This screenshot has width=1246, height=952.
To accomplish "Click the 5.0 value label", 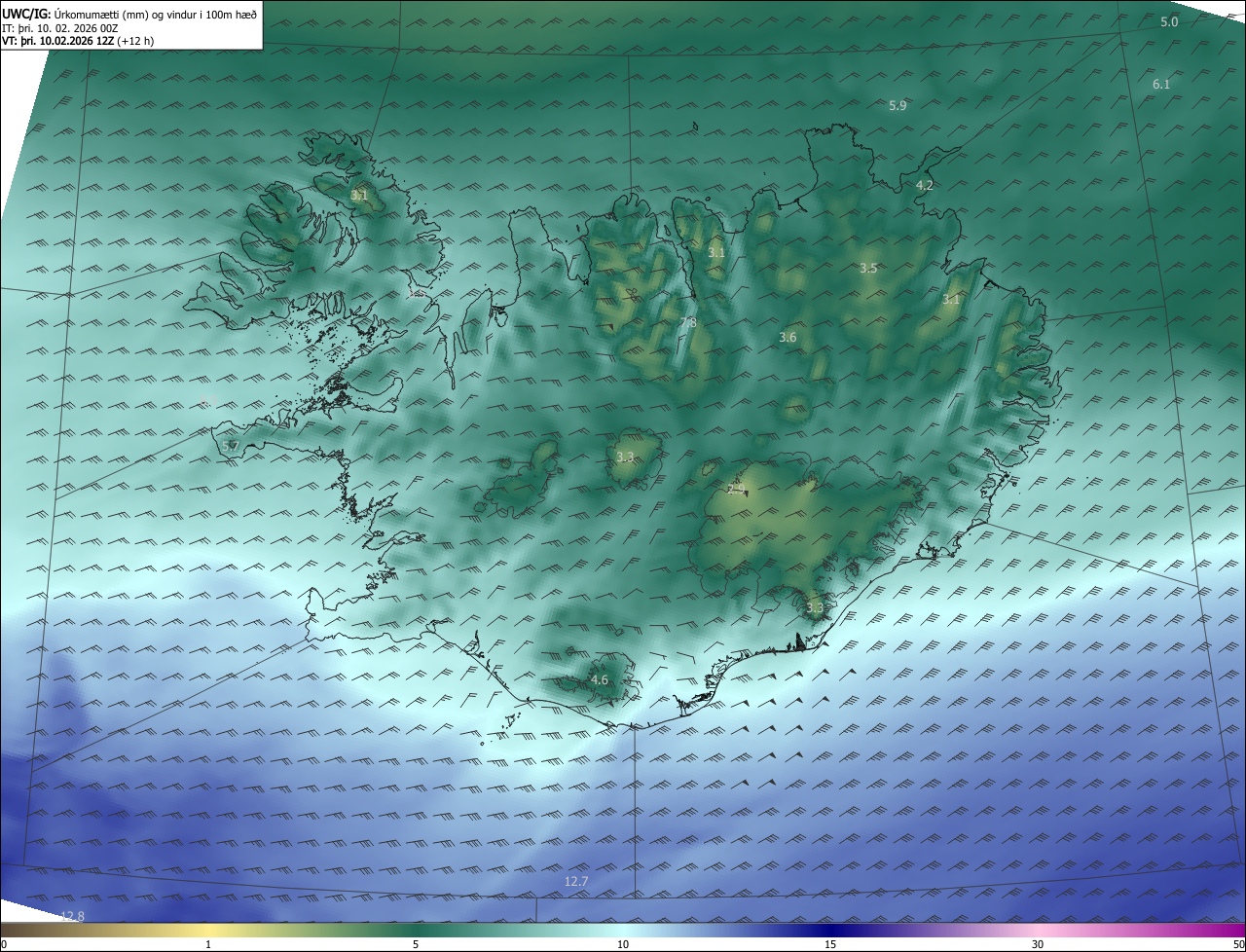I will pos(1169,21).
